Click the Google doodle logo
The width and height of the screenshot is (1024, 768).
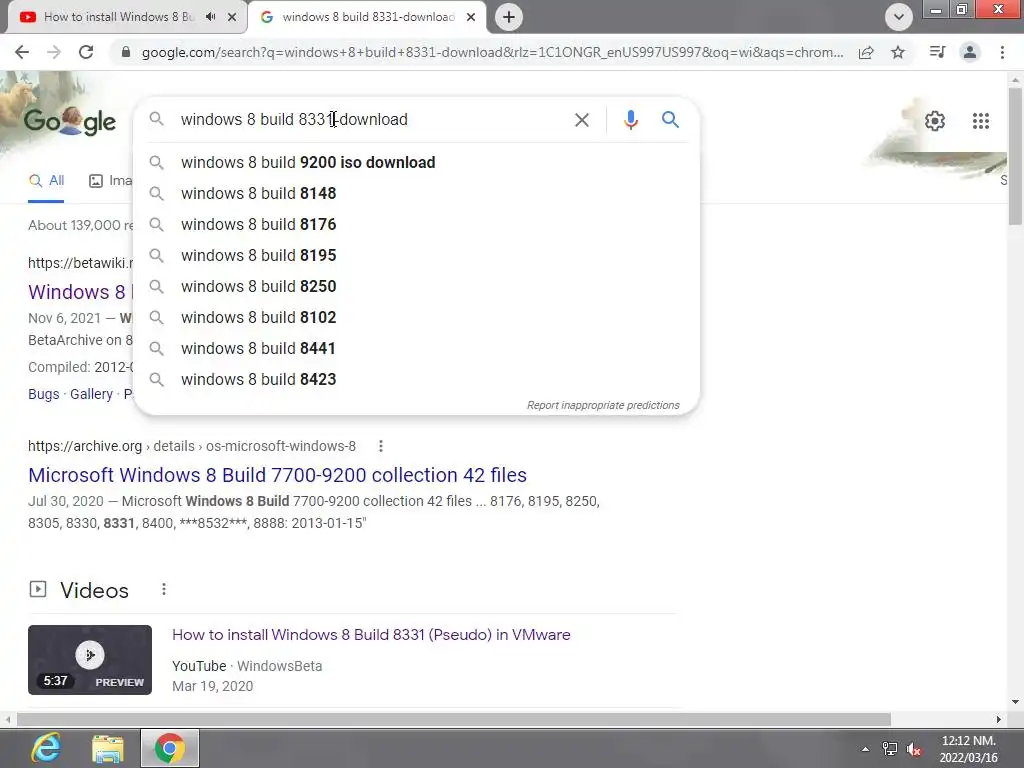coord(70,121)
